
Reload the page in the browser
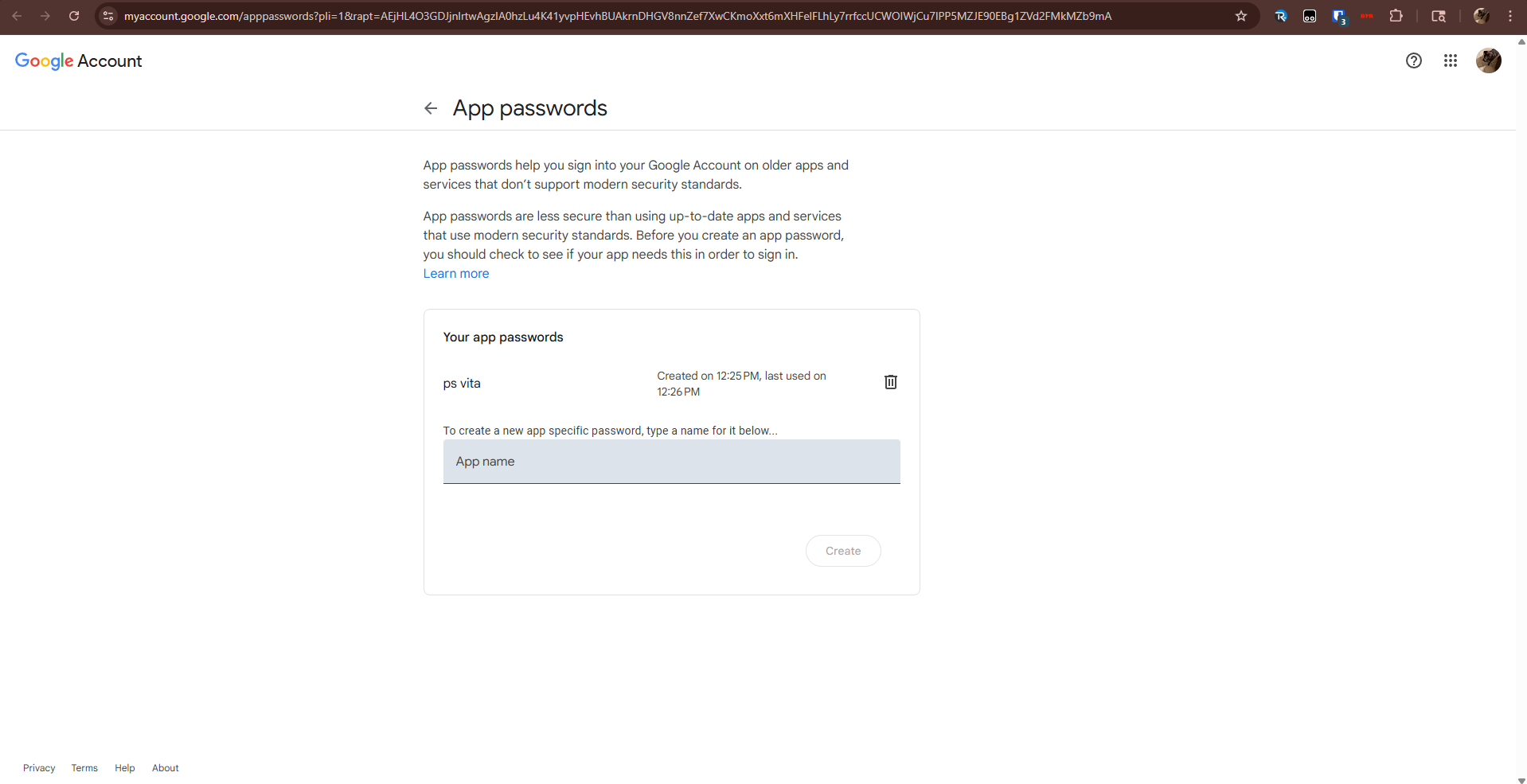(74, 16)
